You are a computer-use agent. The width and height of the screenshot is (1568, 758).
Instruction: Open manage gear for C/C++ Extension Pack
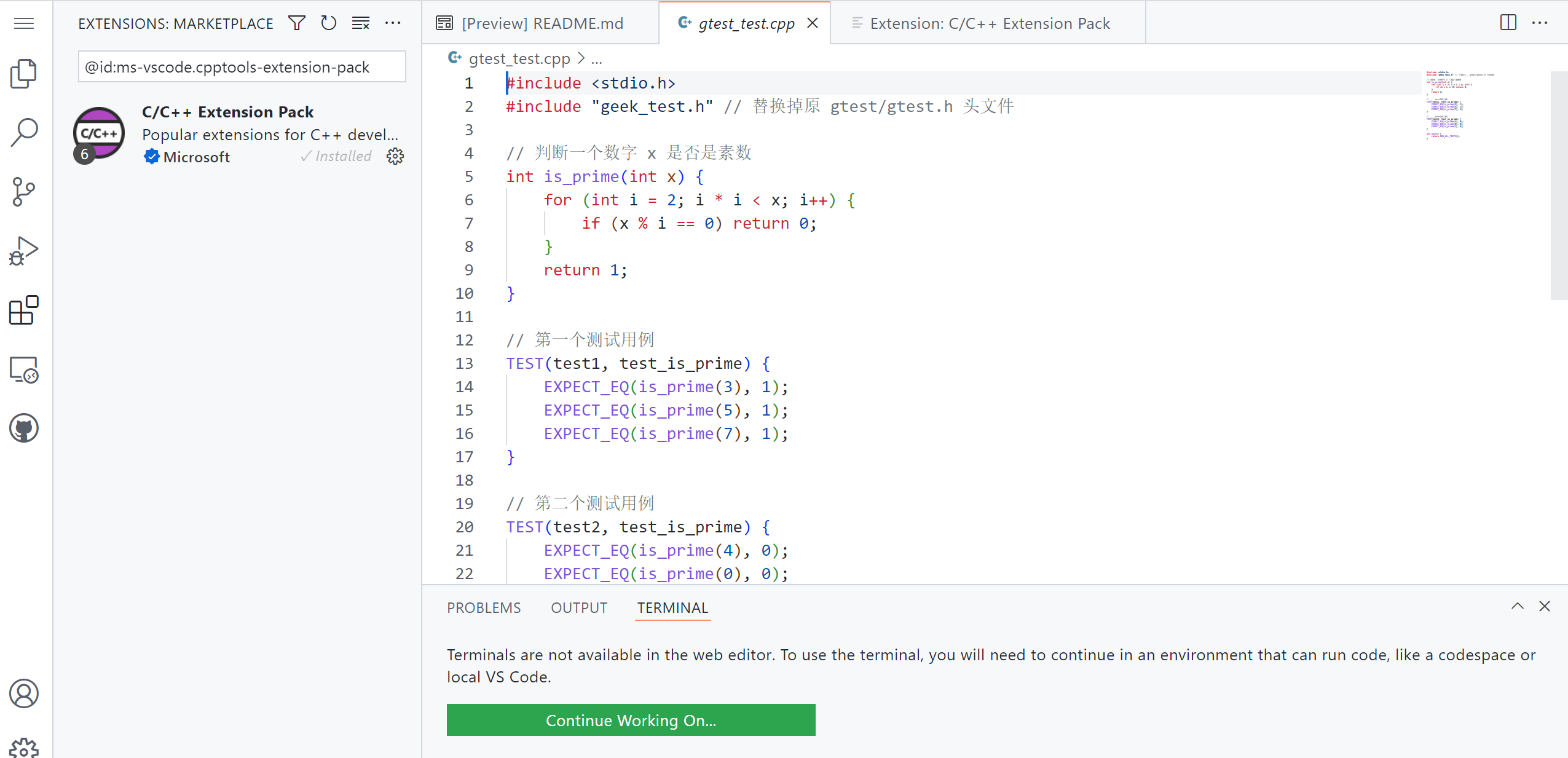tap(395, 156)
